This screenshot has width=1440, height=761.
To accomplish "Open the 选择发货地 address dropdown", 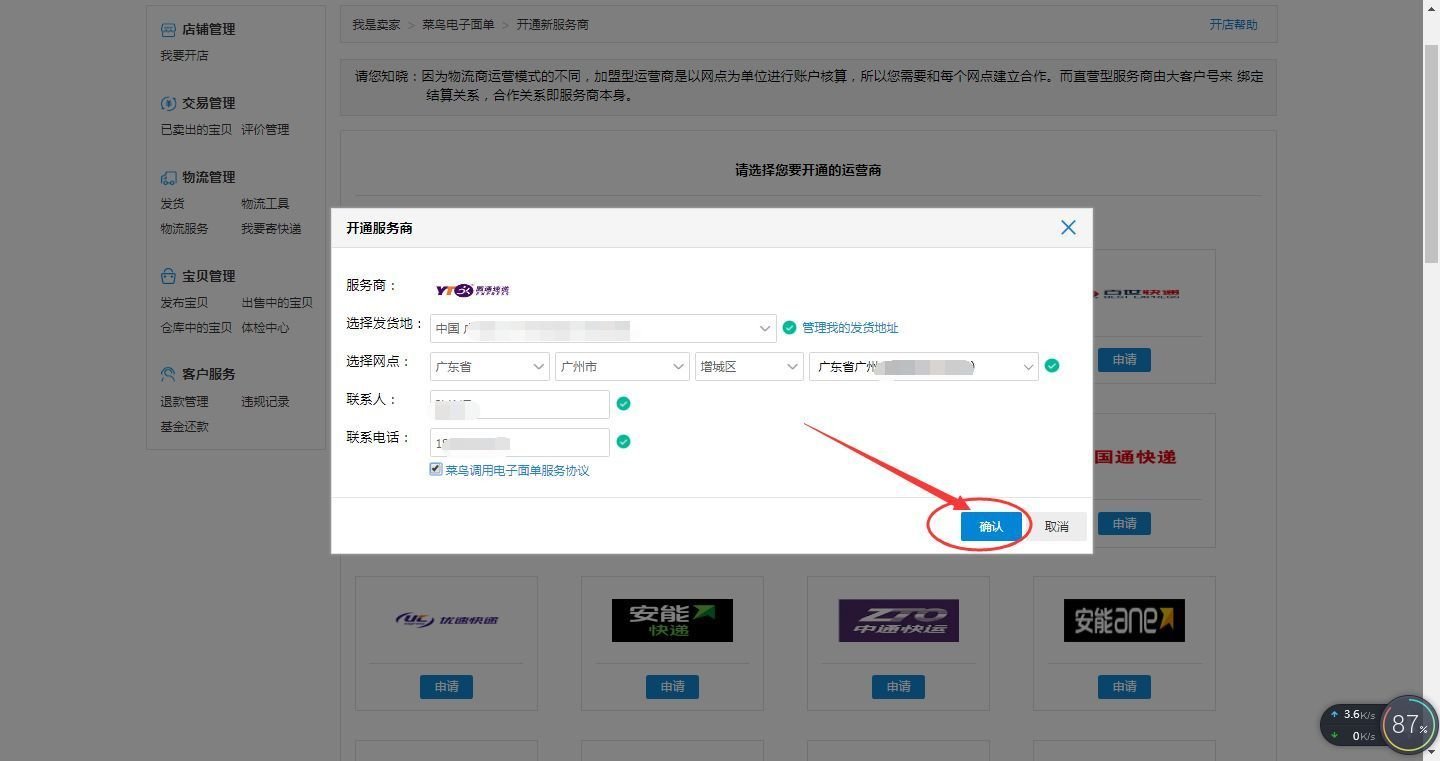I will [x=603, y=328].
